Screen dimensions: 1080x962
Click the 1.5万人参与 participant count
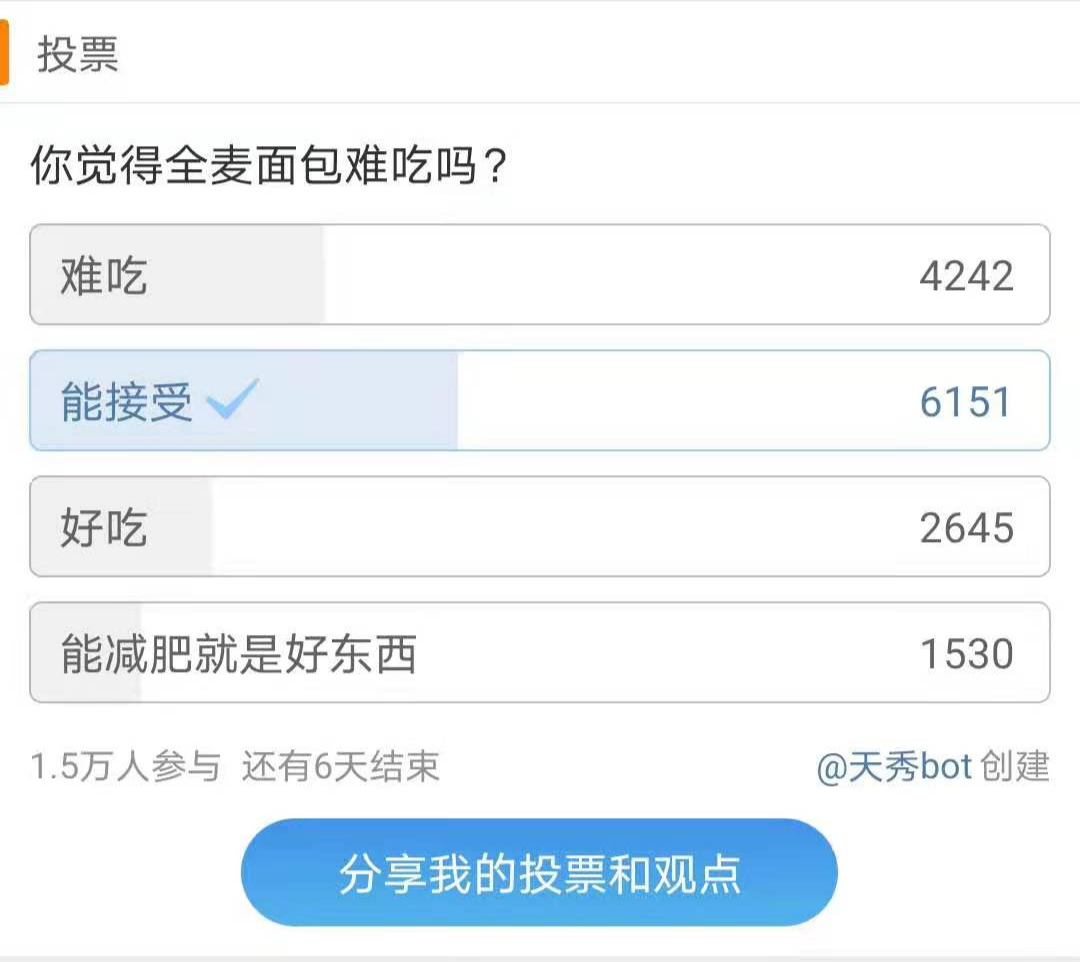coord(125,768)
